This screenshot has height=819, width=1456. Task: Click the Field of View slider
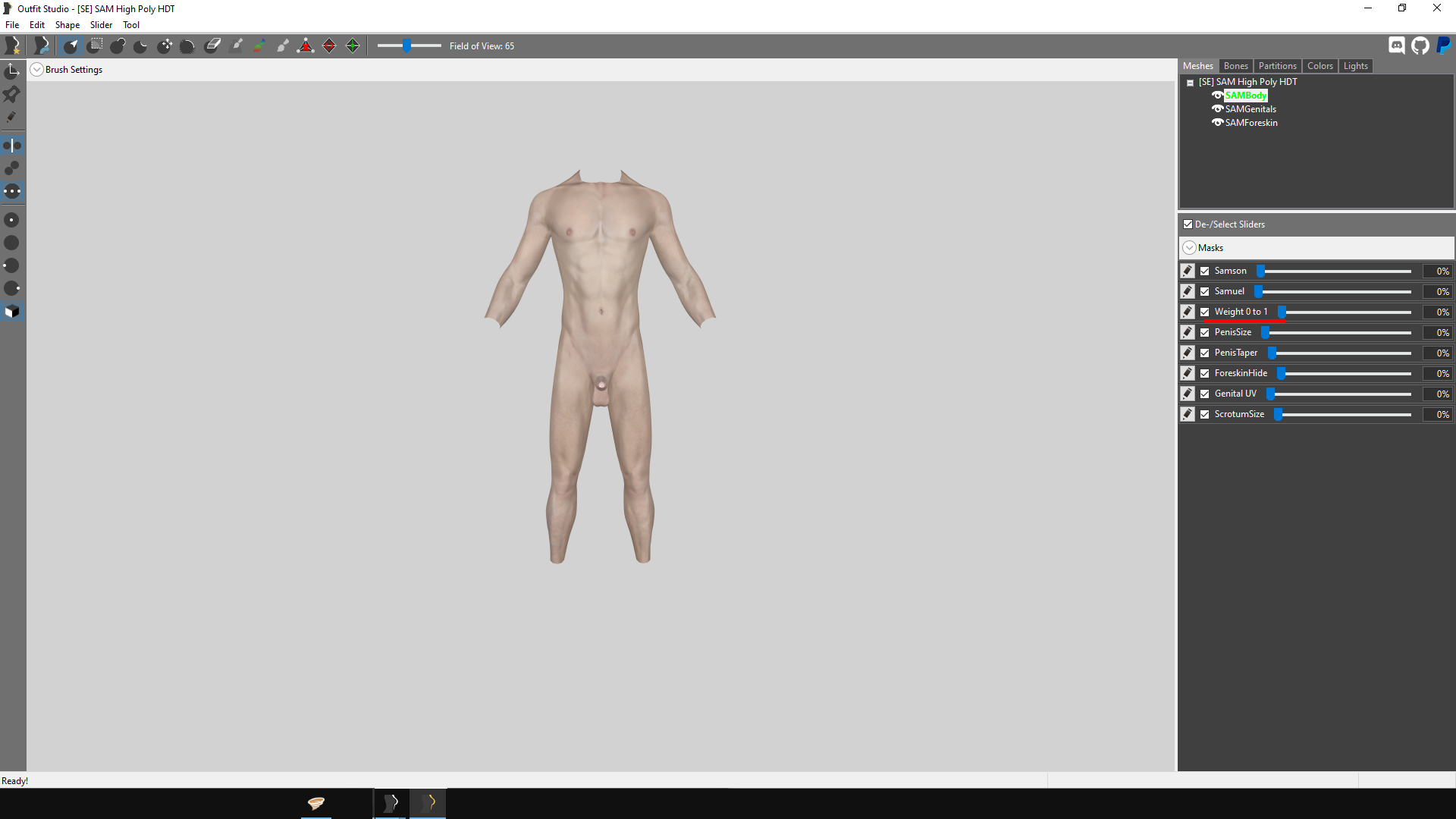(409, 45)
